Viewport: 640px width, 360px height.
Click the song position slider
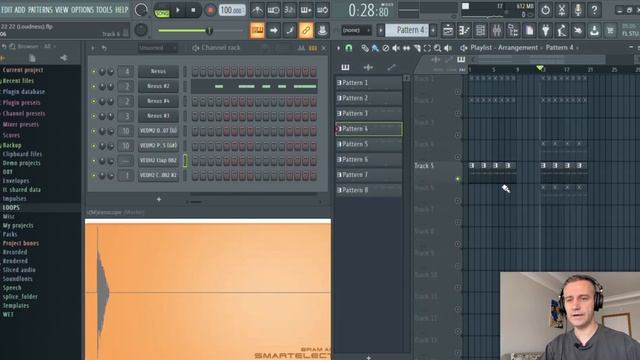[200, 30]
